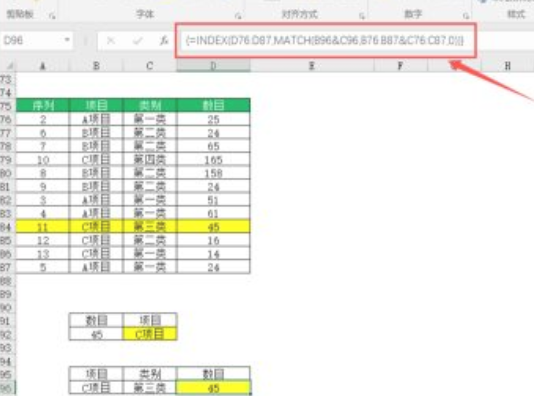The height and width of the screenshot is (396, 534).
Task: Open font group dialog launcher
Action: 238,16
